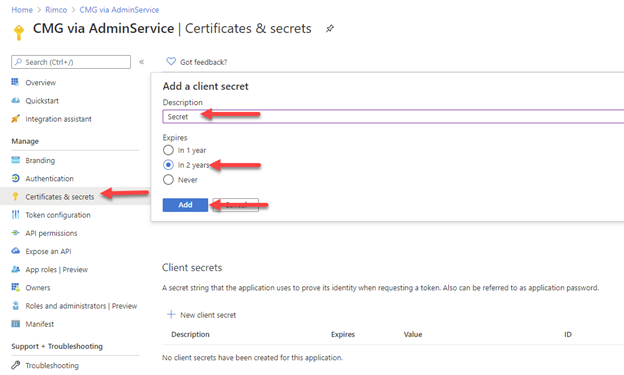Click the yellow key icon beside page title
Viewport: 624px width, 375px height.
(x=19, y=32)
